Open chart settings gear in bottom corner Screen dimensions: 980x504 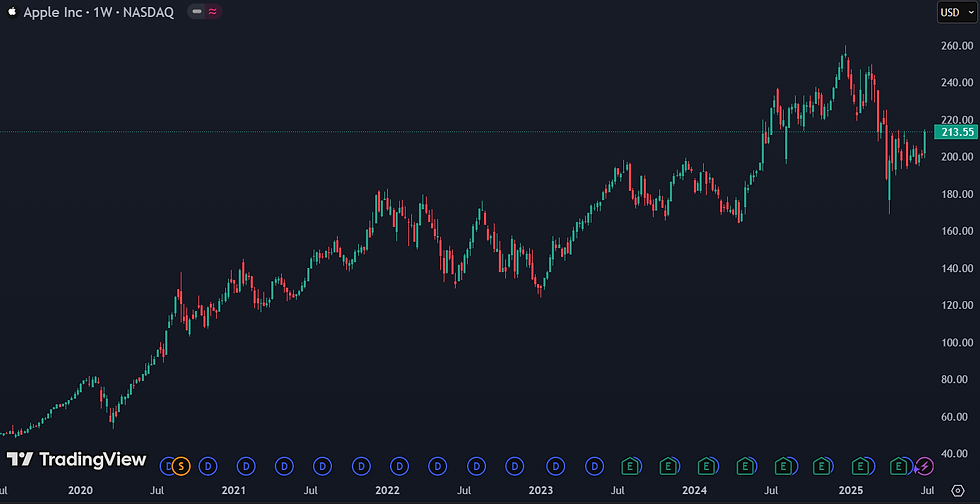(x=958, y=490)
